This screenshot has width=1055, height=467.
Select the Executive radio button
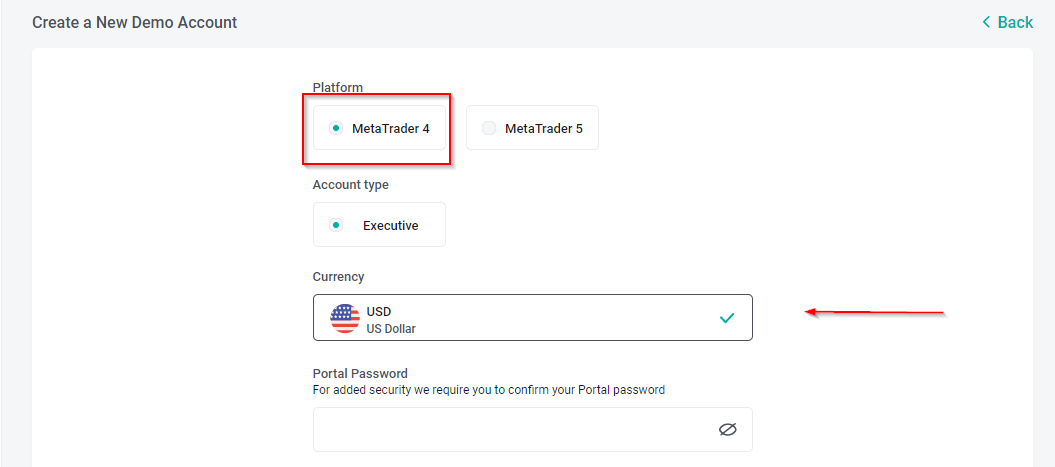[x=336, y=225]
